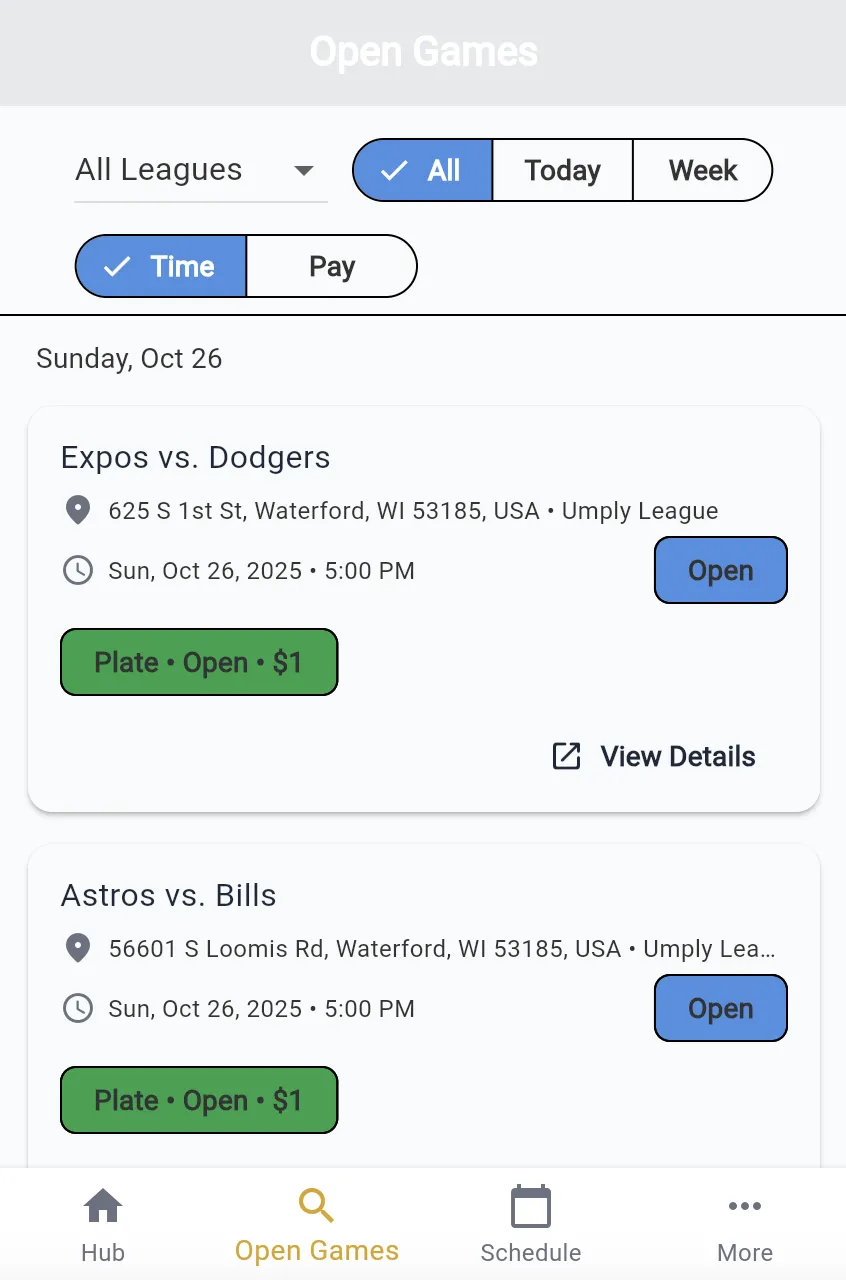
Task: Click the location pin for Astros vs. Bills
Action: 78,948
